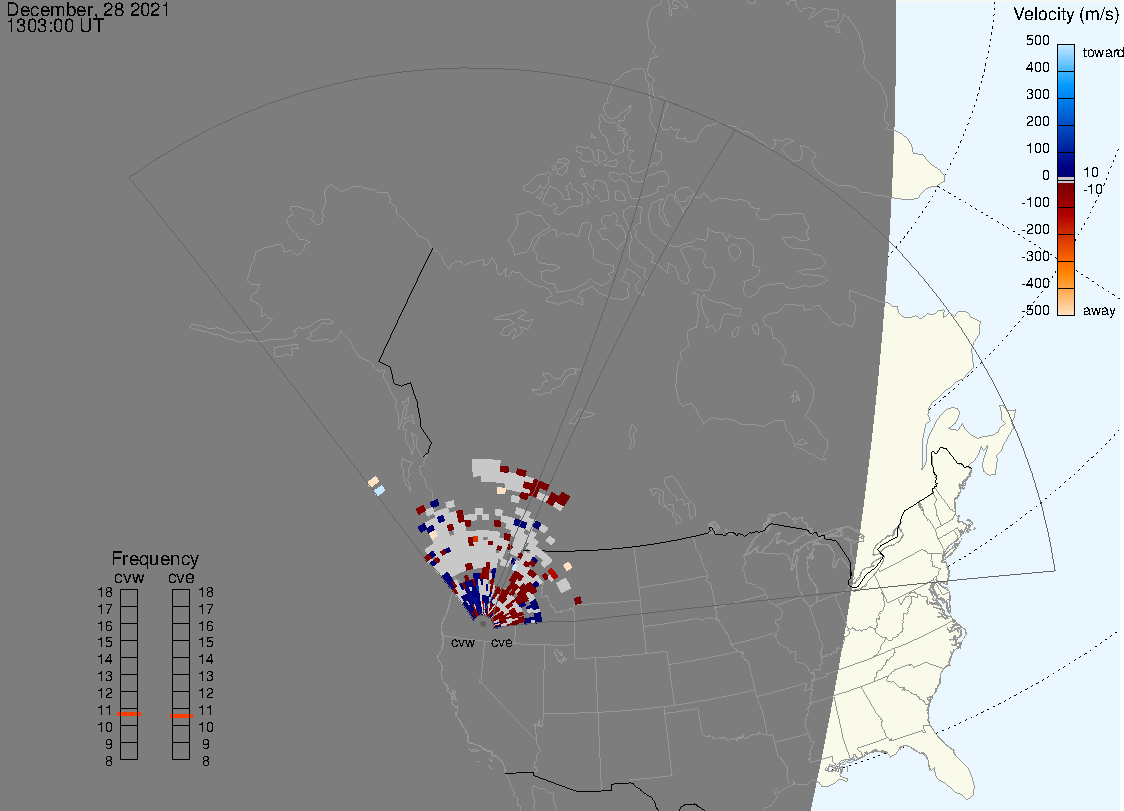Click the 0 value on velocity scale
The image size is (1124, 811).
[x=1046, y=176]
